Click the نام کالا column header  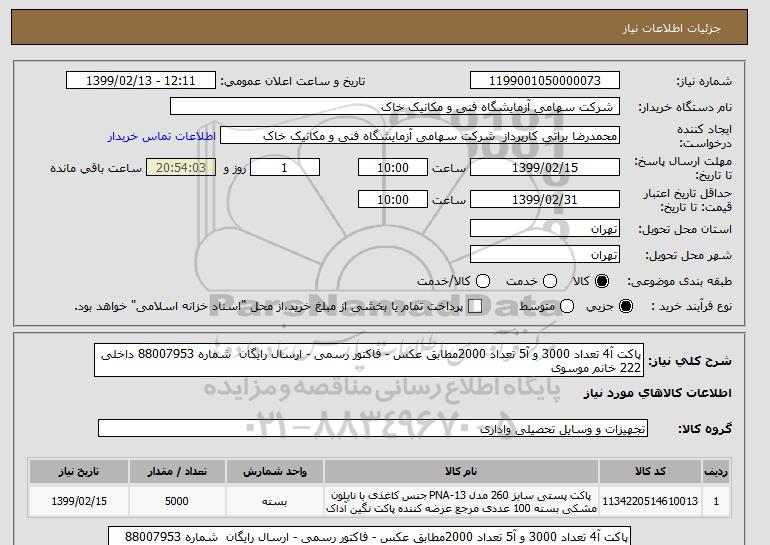[461, 471]
